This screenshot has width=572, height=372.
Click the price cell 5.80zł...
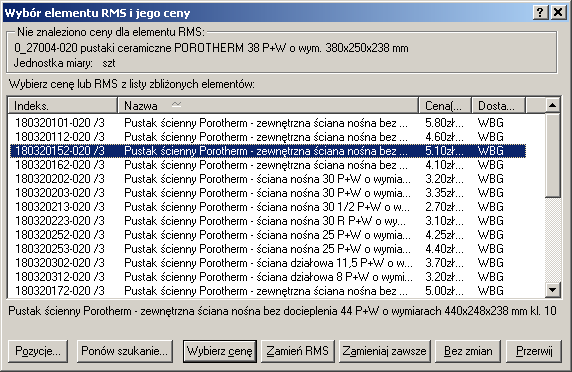(444, 123)
